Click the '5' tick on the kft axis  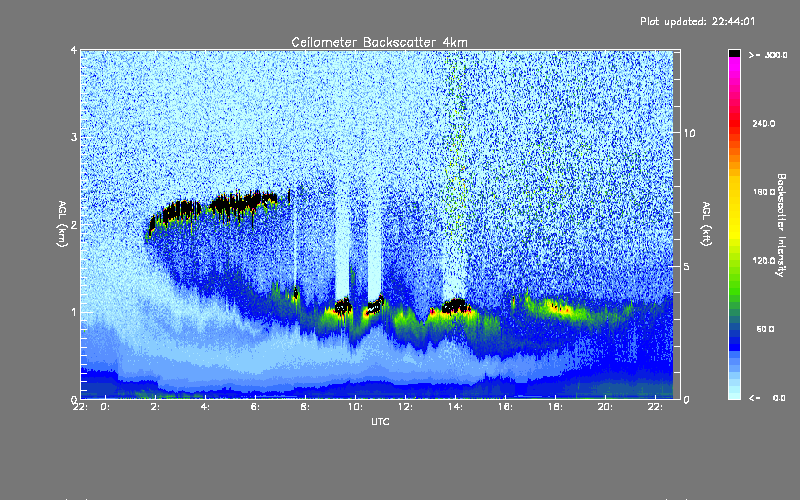(x=686, y=266)
